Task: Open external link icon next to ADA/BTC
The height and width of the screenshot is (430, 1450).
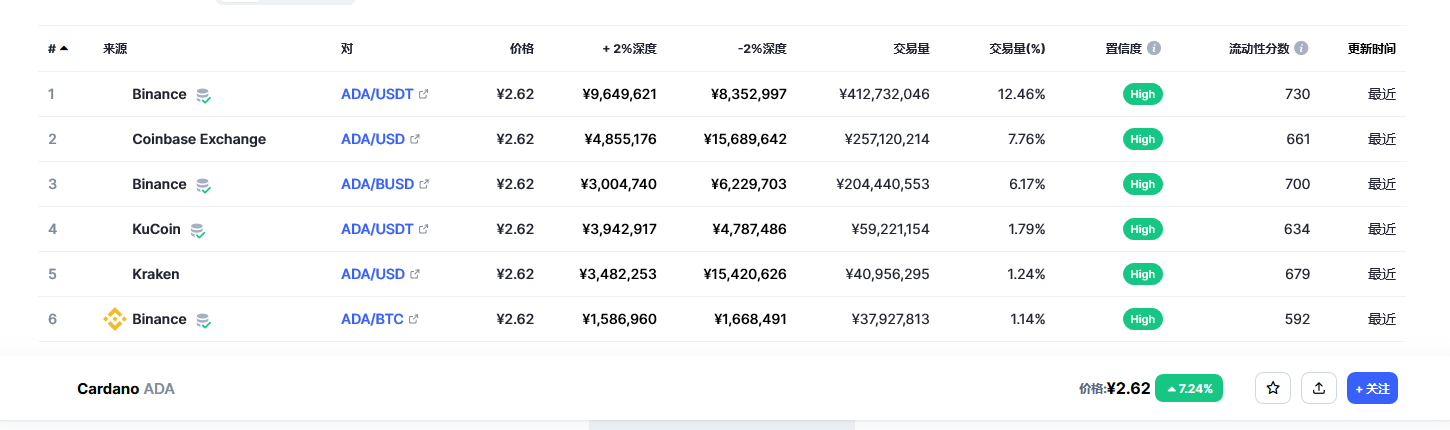Action: point(414,319)
